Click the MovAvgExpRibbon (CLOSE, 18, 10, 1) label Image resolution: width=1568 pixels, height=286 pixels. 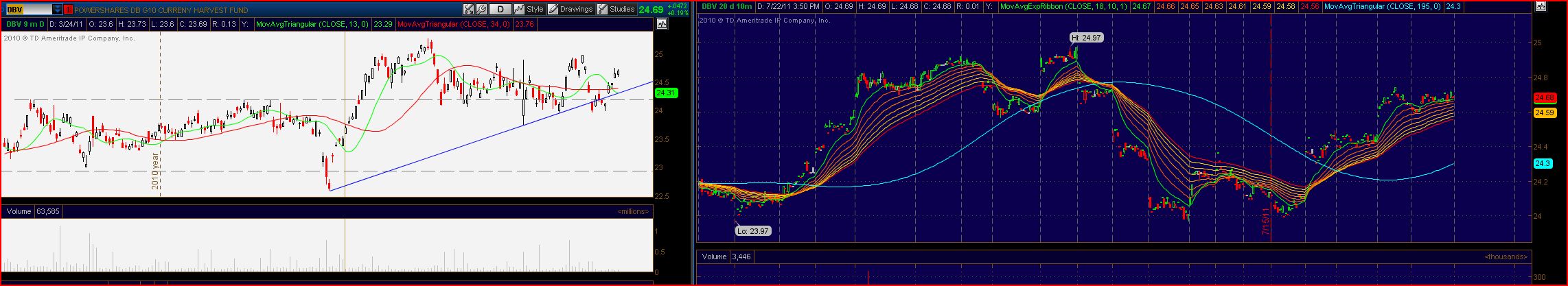pos(1063,6)
